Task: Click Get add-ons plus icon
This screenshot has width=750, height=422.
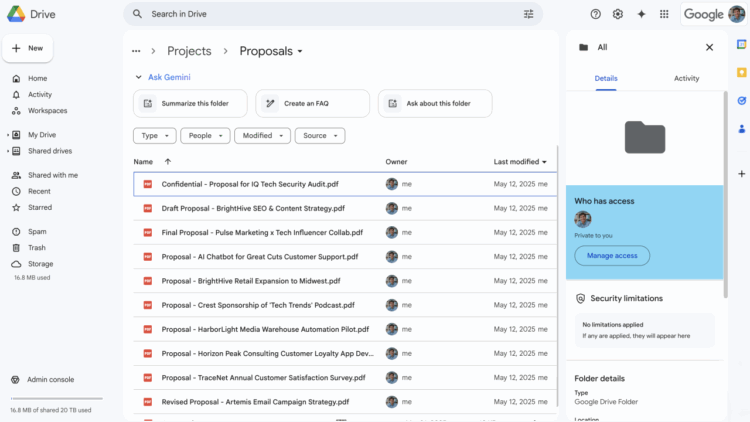Action: [x=741, y=174]
